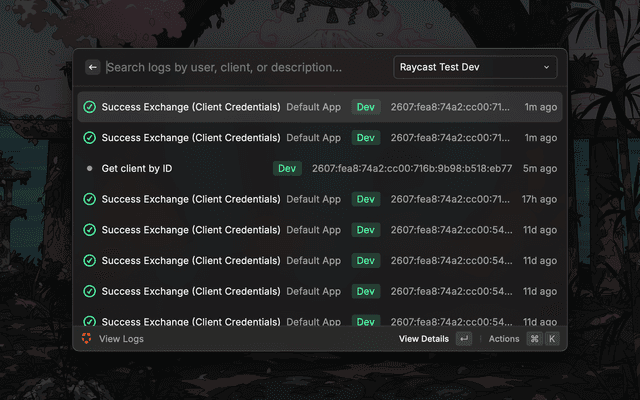Click the search logs input field

(x=240, y=68)
